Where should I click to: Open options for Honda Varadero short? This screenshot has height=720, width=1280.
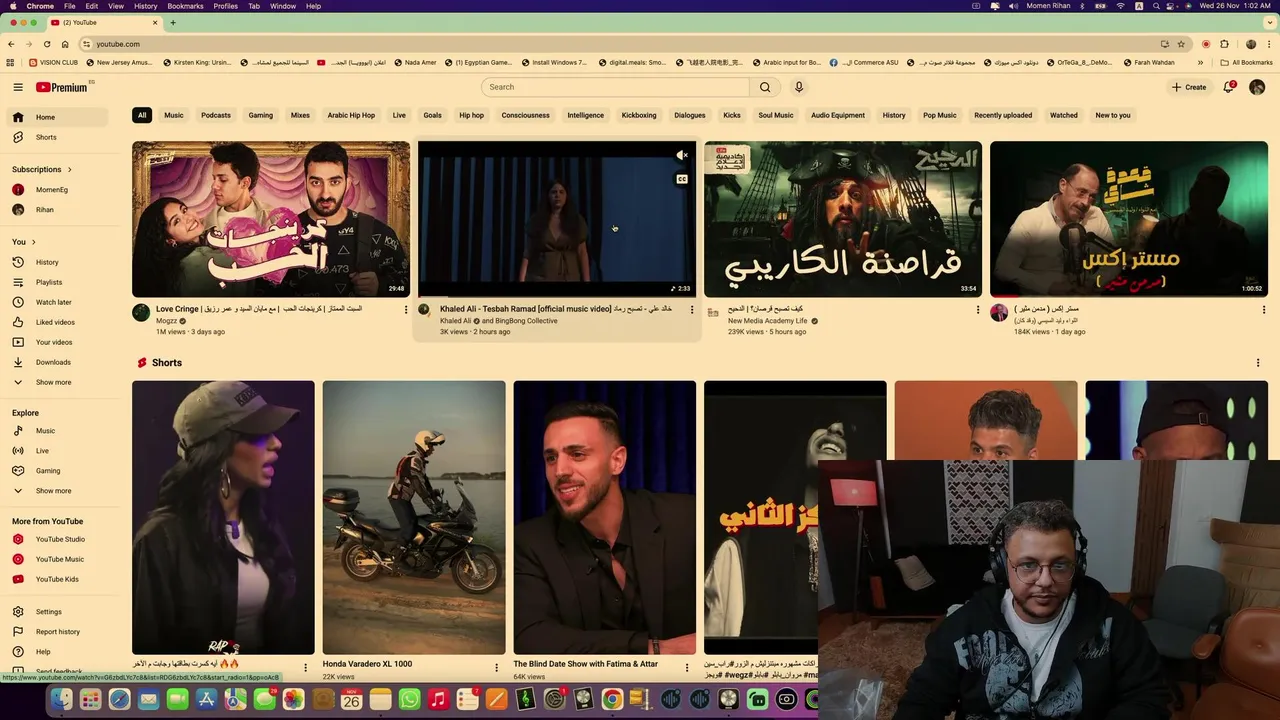(496, 667)
